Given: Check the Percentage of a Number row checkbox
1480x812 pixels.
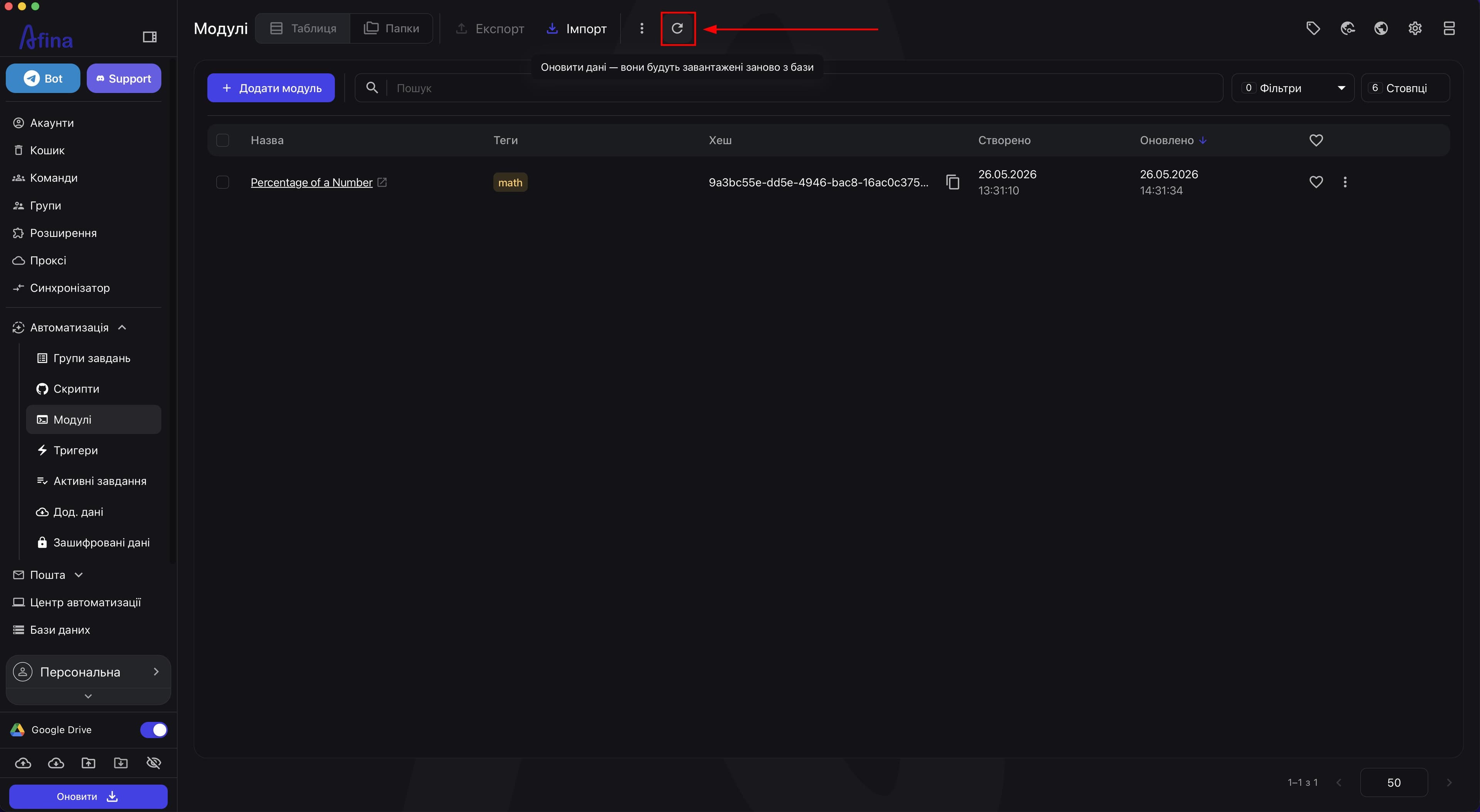Looking at the screenshot, I should click(222, 182).
